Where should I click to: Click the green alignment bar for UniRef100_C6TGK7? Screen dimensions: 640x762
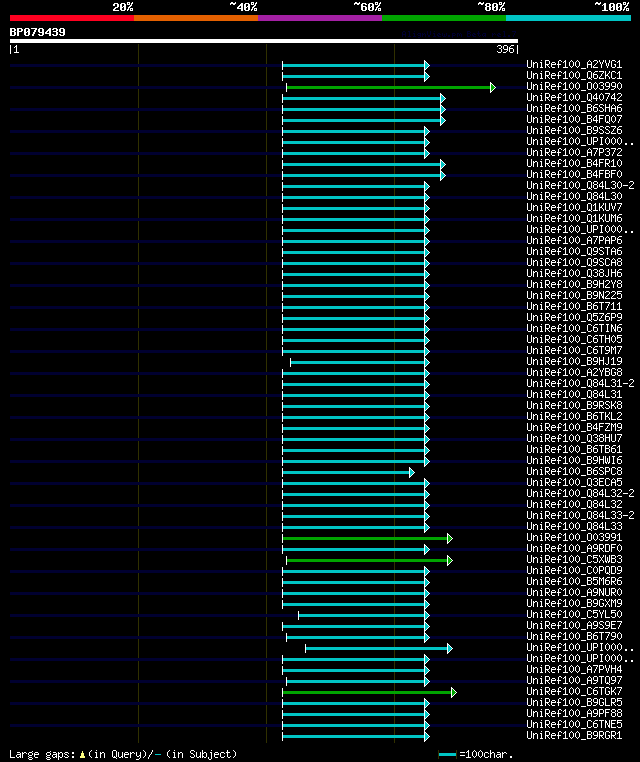369,693
